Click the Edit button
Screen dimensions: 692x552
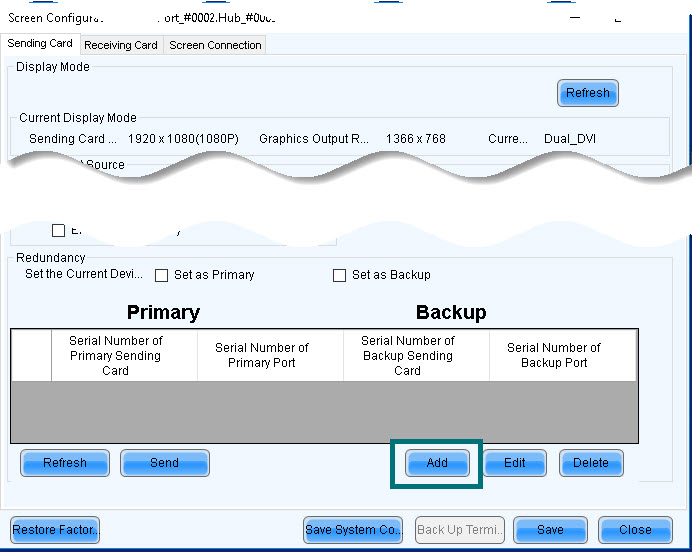(515, 463)
